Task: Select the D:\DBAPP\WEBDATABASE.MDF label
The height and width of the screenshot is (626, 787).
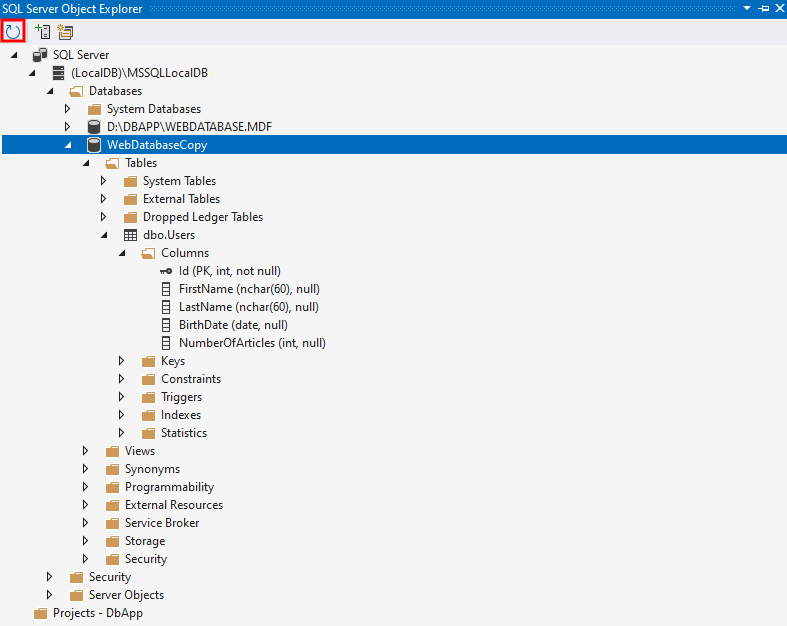Action: tap(189, 127)
